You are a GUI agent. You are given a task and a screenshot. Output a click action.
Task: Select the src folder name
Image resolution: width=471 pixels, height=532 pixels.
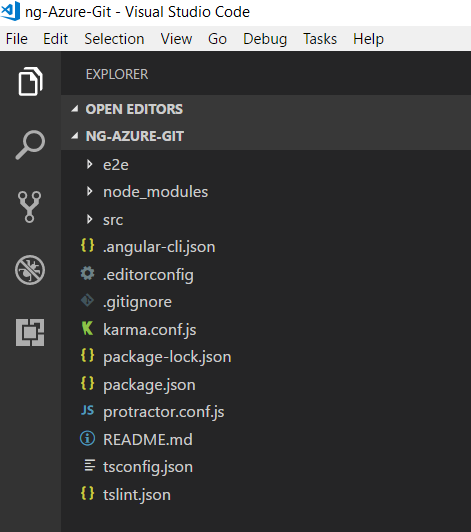[113, 220]
